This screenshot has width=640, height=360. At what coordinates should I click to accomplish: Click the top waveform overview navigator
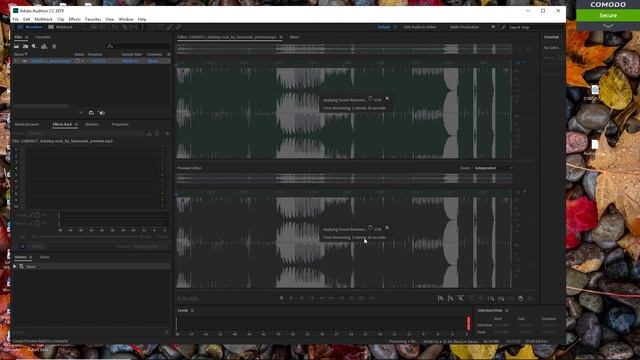click(x=344, y=49)
